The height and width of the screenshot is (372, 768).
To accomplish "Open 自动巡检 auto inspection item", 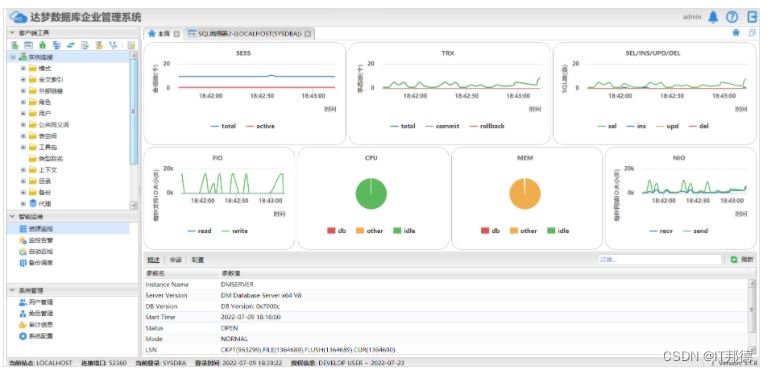I will pos(36,252).
